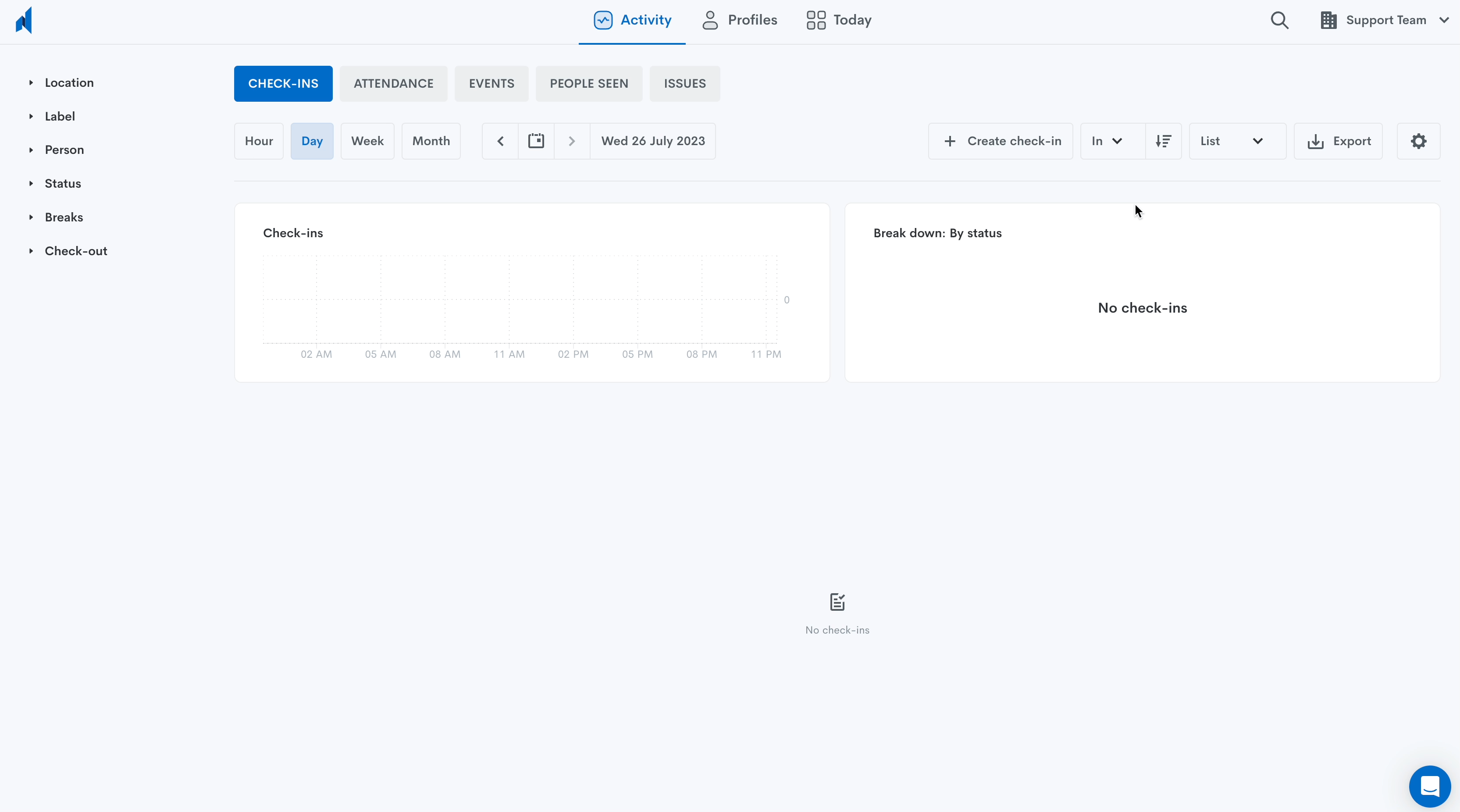Open the chat support bubble

tap(1430, 787)
